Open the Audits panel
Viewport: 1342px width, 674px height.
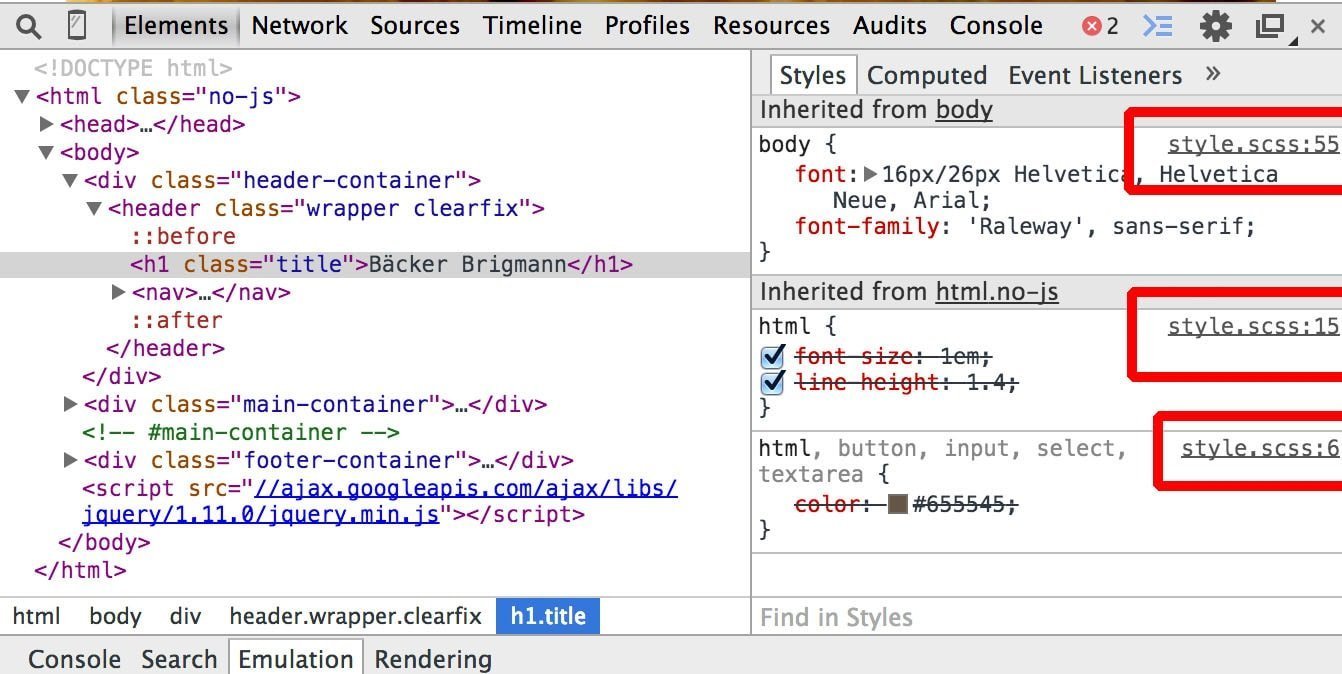point(890,26)
